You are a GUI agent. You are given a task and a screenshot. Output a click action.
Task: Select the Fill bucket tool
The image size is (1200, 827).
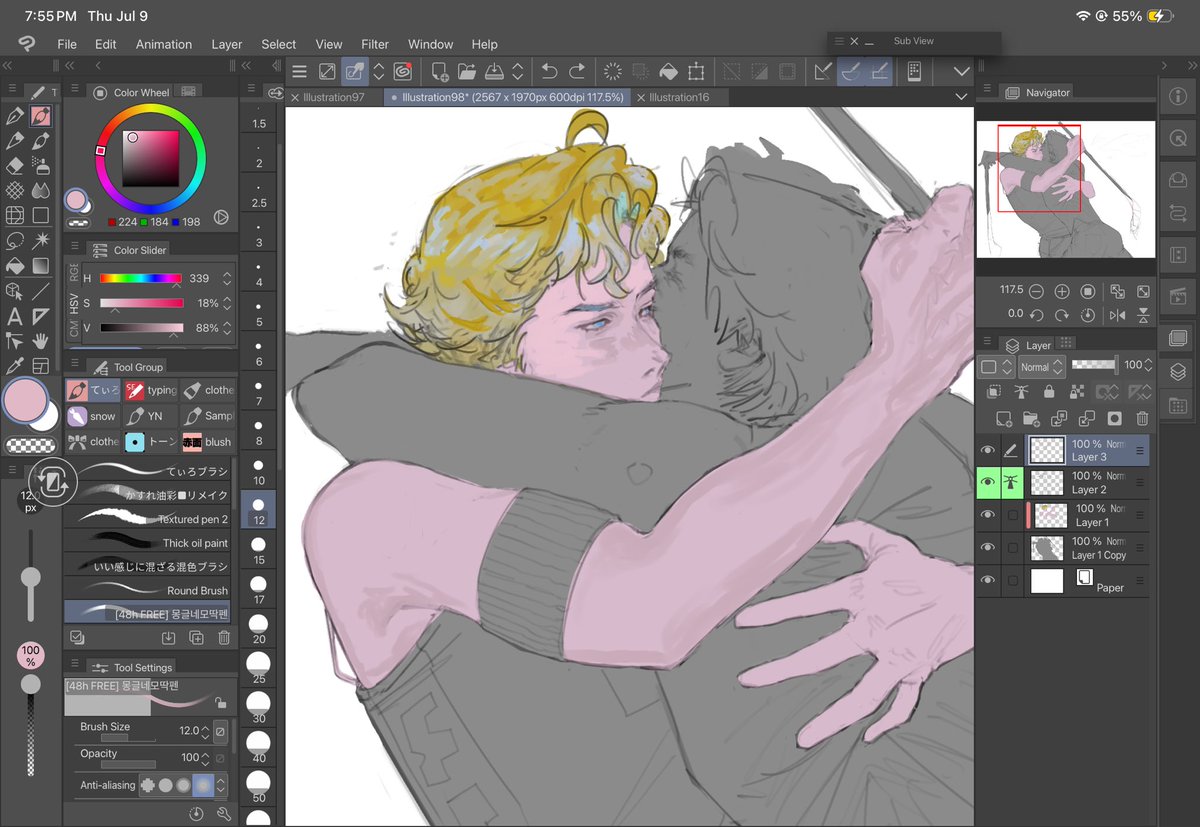(15, 266)
